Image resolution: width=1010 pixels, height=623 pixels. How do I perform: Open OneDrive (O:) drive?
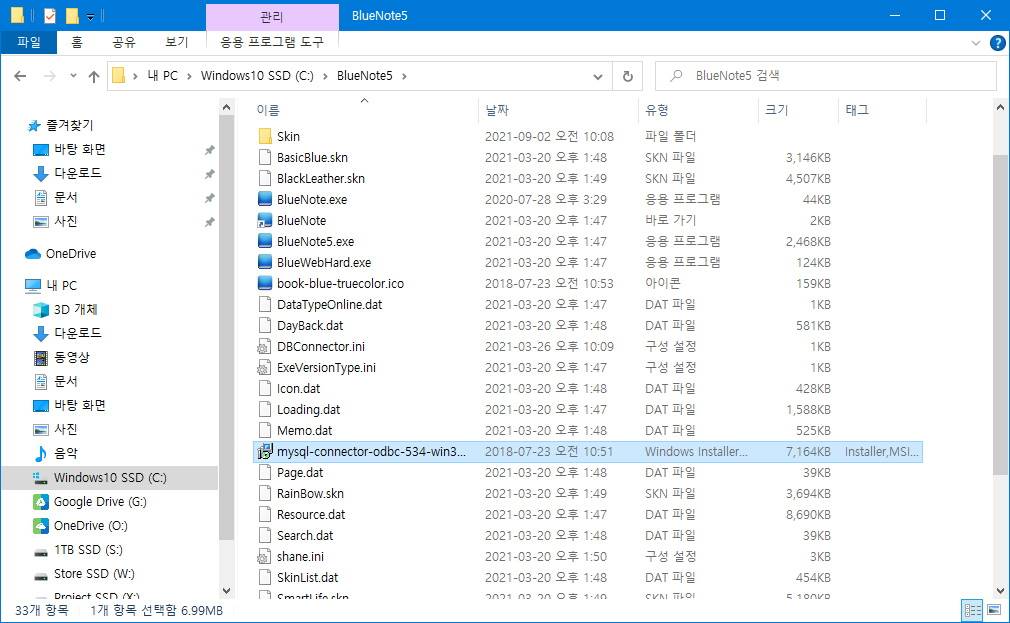pos(81,526)
